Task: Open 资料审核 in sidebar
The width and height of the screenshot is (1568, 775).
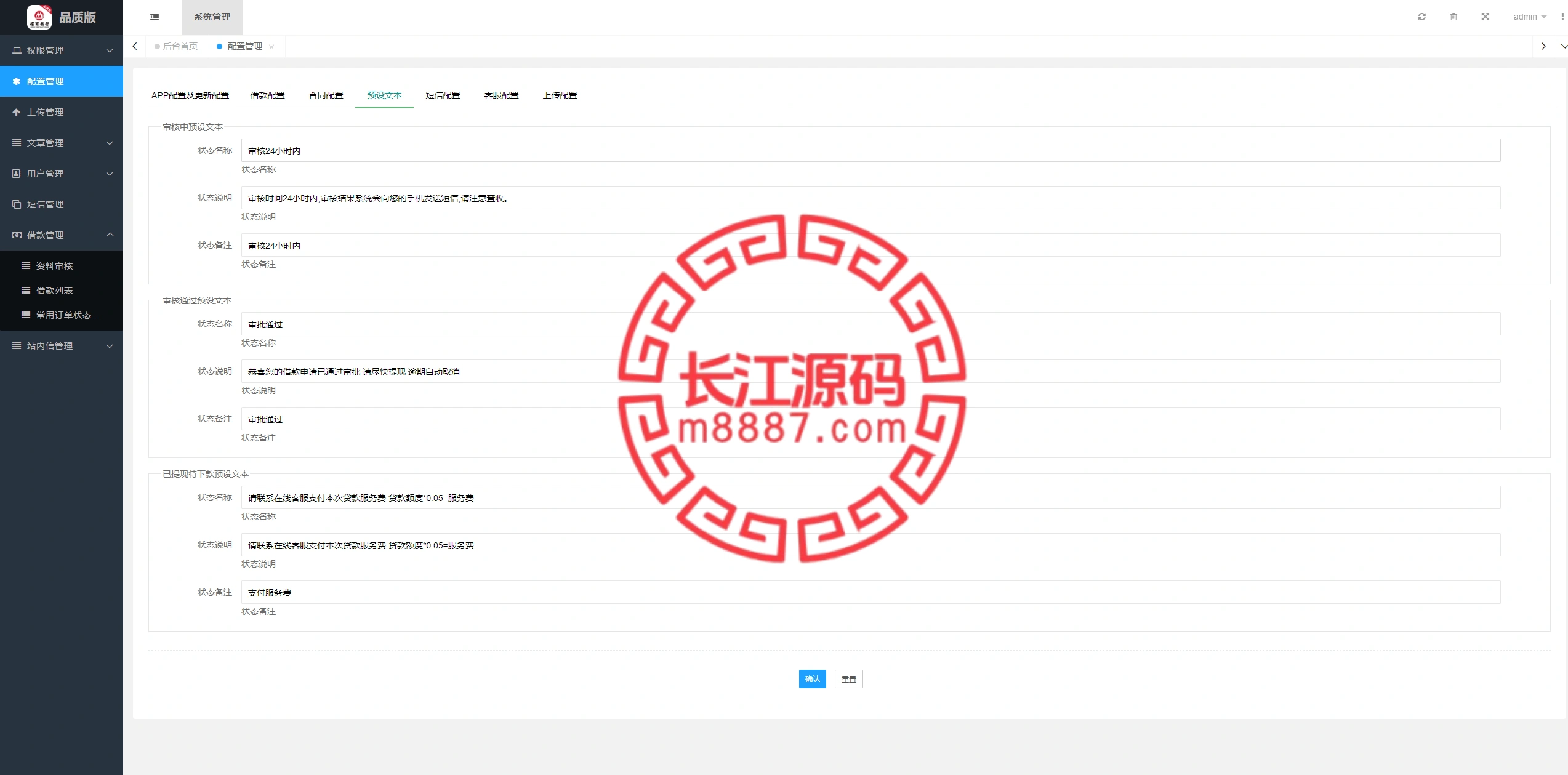Action: click(x=62, y=266)
